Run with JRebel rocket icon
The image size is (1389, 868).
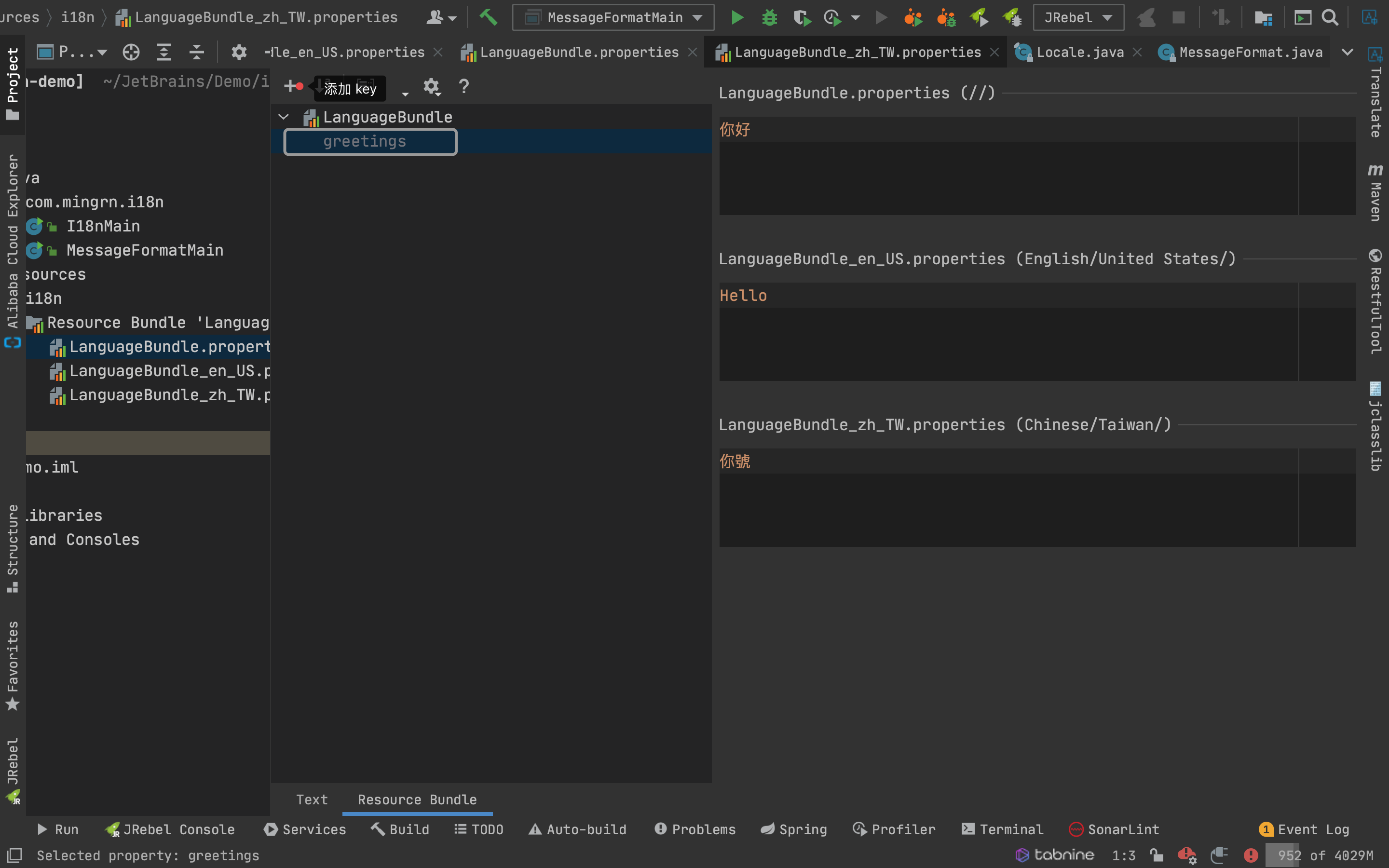pos(979,18)
